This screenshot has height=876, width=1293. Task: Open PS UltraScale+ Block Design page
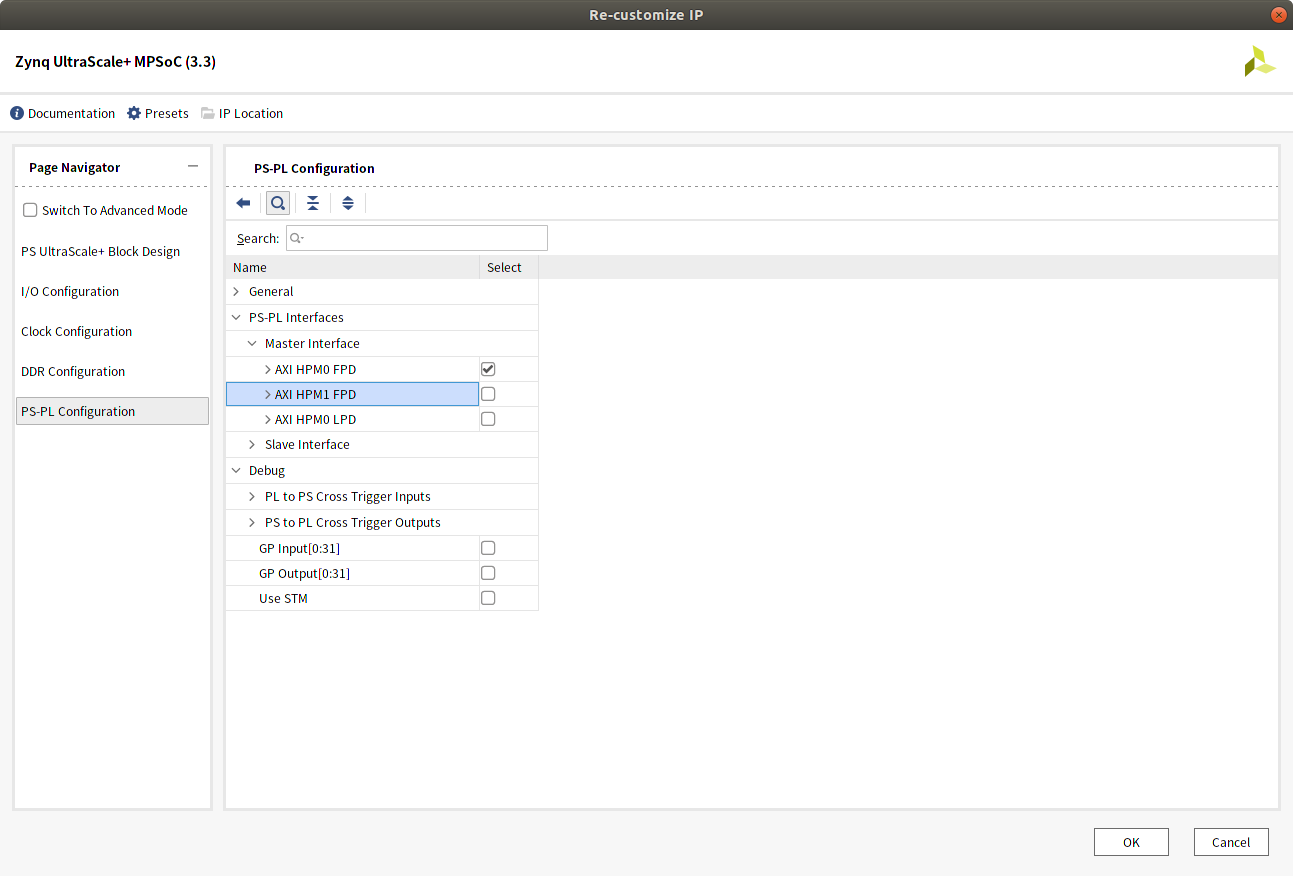click(101, 251)
